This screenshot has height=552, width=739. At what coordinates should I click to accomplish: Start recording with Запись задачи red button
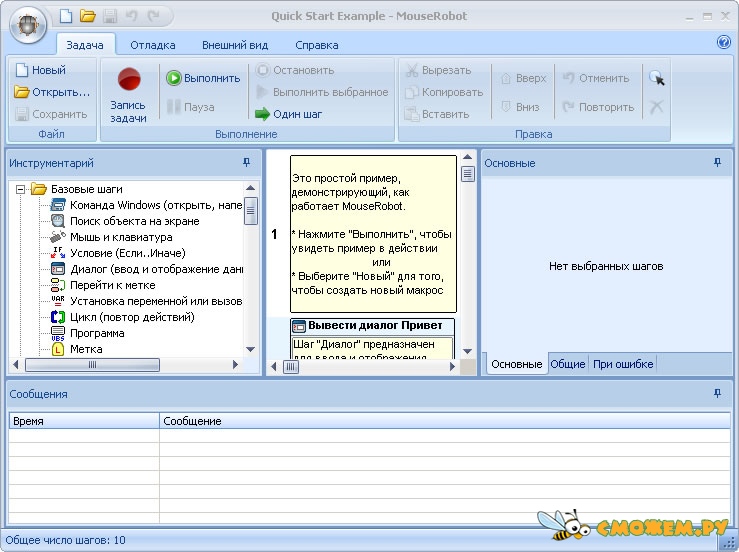(x=129, y=95)
